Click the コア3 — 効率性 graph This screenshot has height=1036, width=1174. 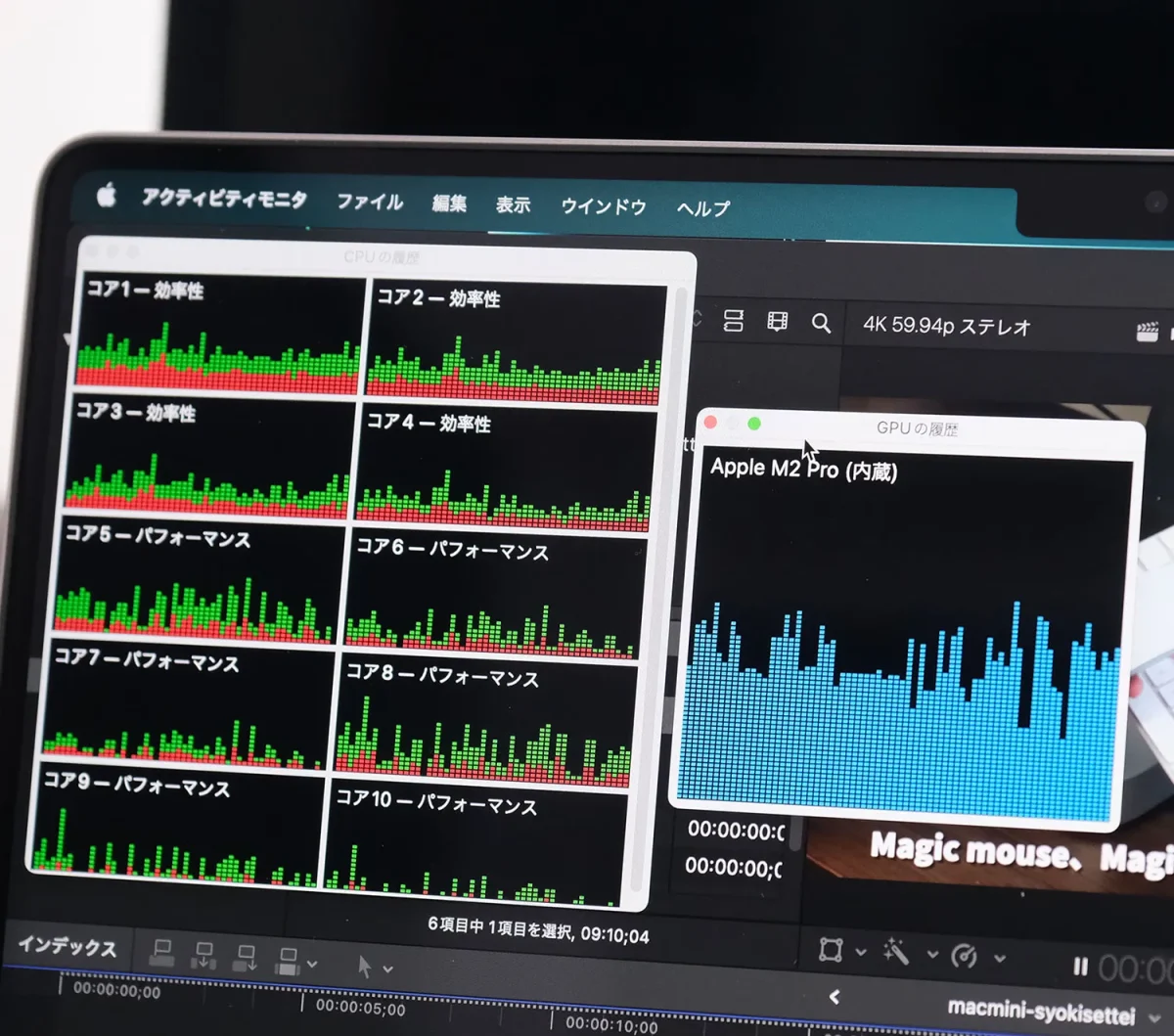coord(209,457)
